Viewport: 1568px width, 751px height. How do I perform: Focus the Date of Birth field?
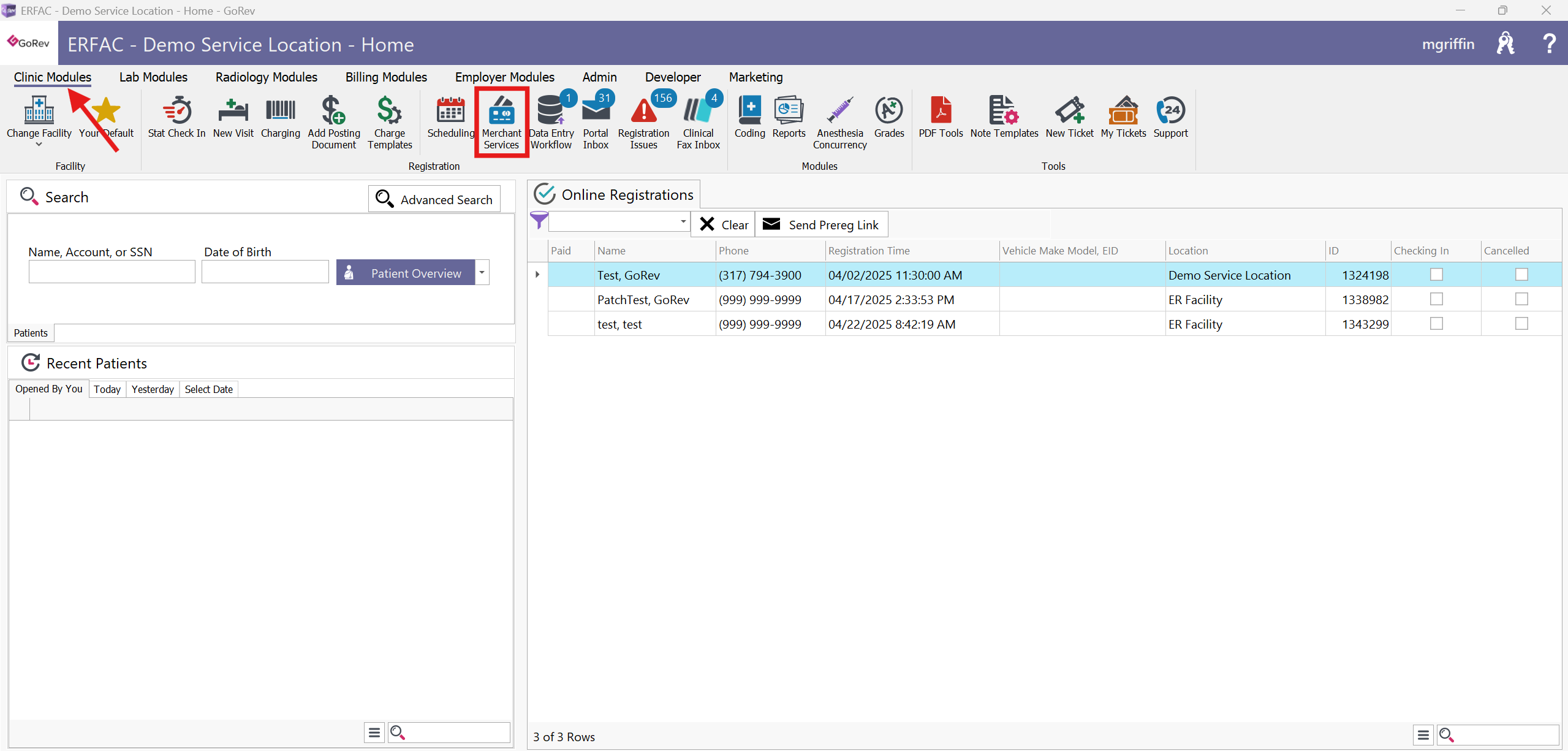[265, 272]
